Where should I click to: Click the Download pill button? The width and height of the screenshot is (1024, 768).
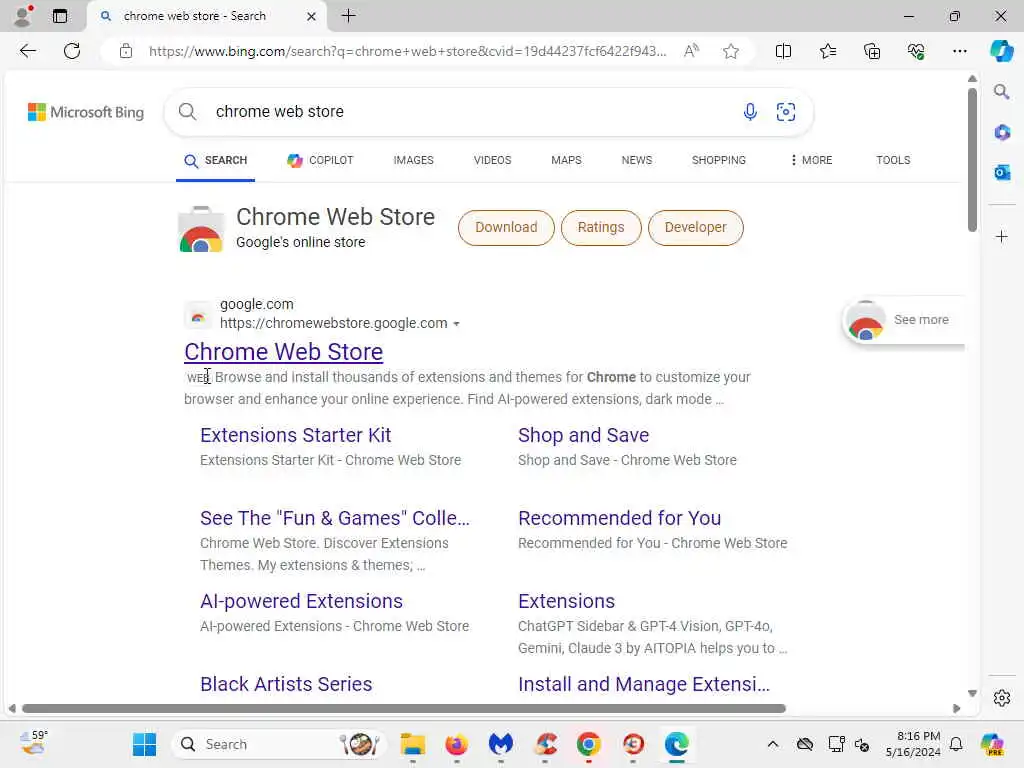coord(506,228)
